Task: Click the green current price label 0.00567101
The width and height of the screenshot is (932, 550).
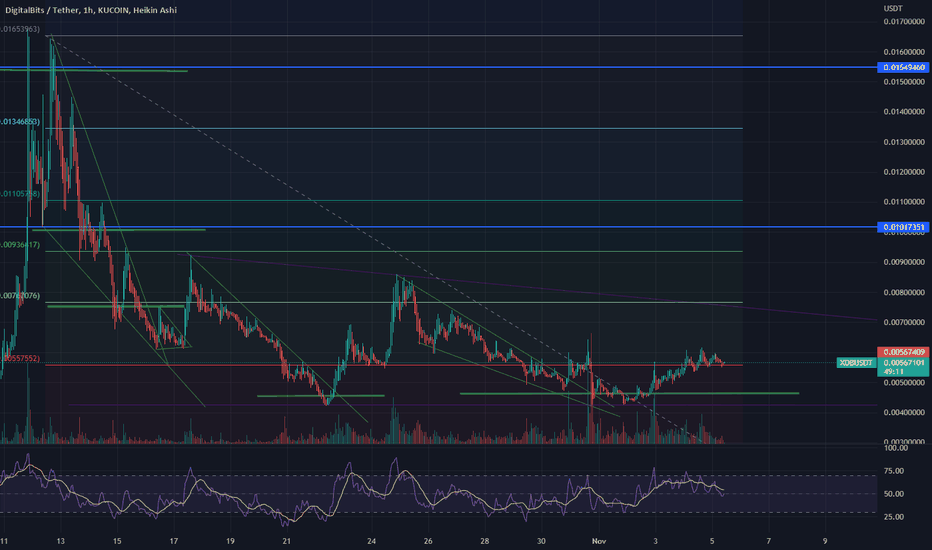Action: tap(903, 362)
